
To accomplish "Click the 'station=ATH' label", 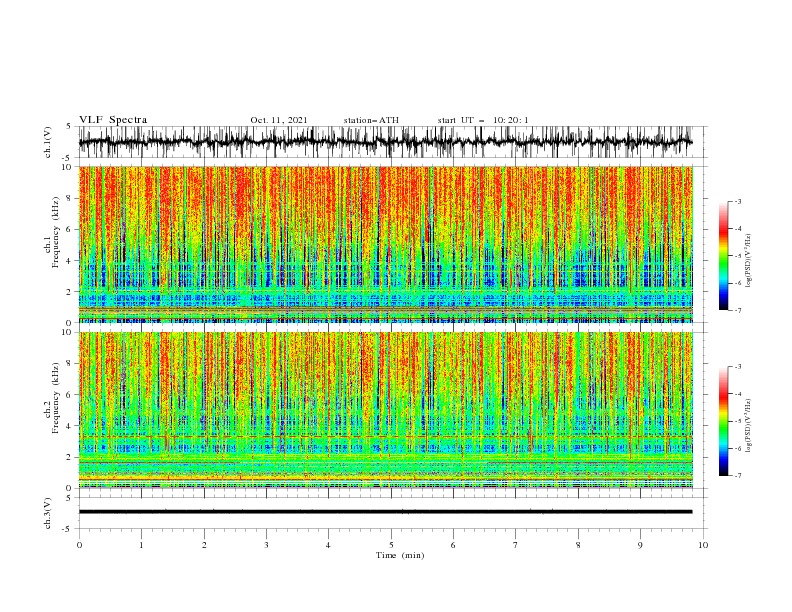I will tap(371, 120).
